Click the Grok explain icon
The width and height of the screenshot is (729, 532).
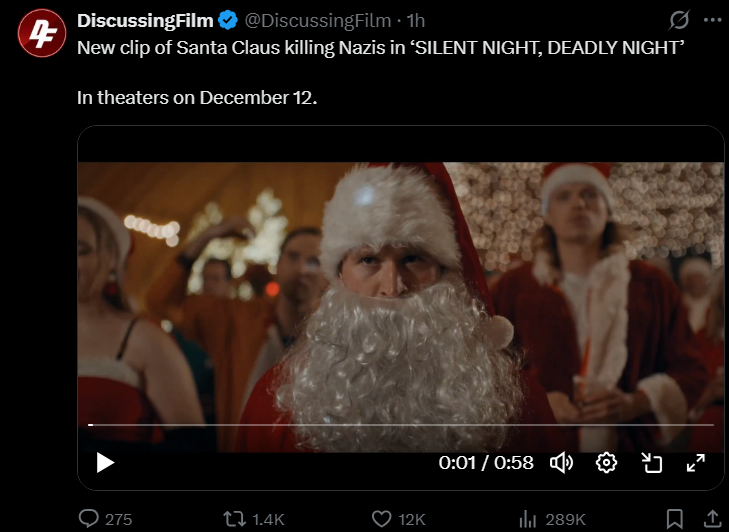coord(679,20)
